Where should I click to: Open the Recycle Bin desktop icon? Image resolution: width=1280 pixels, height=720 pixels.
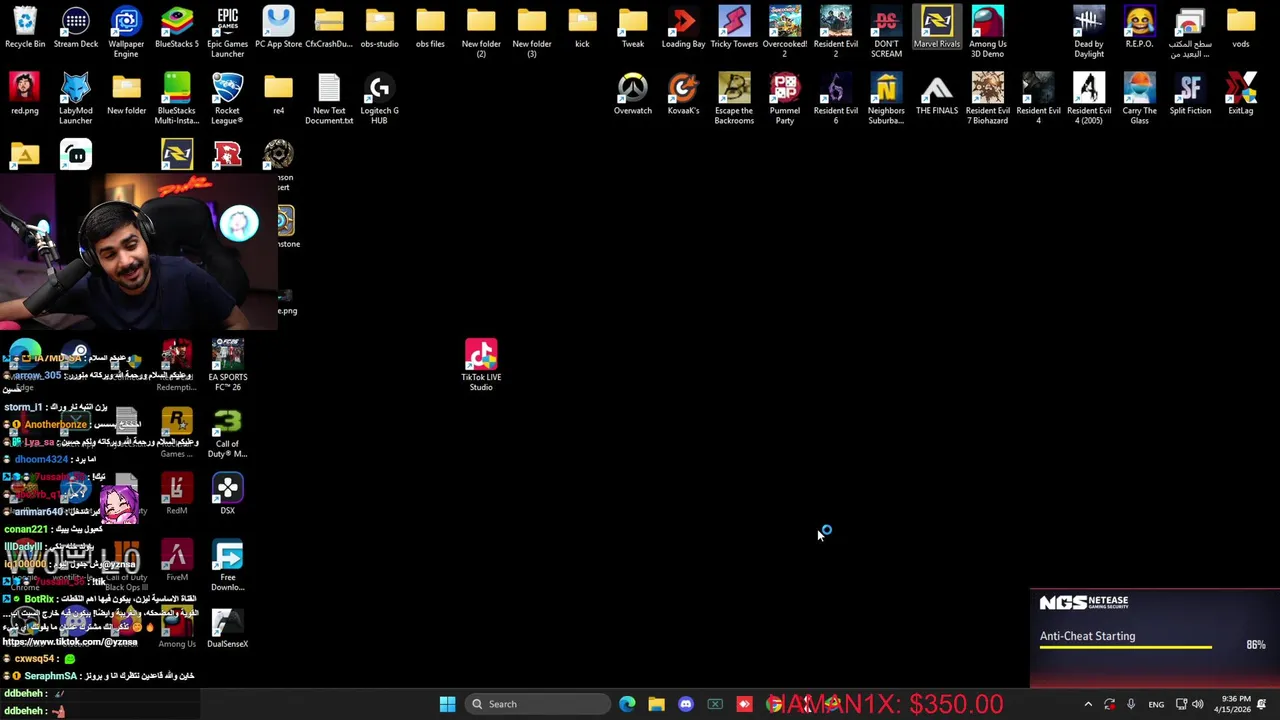(25, 28)
